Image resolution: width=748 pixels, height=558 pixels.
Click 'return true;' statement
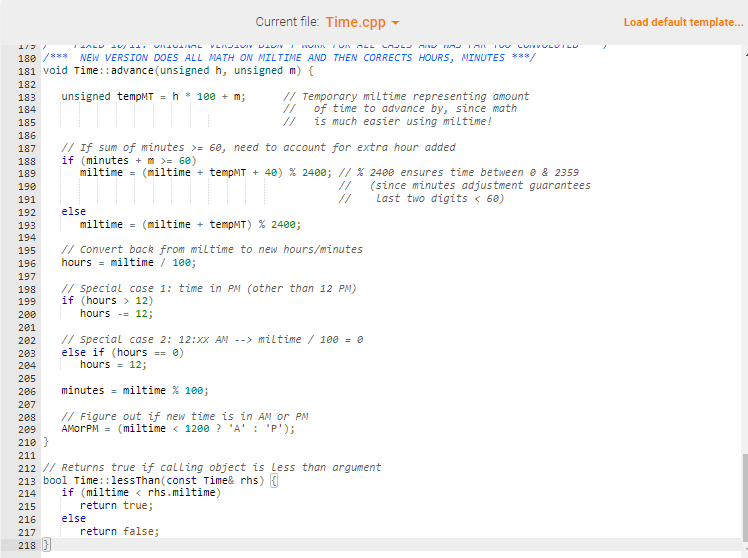tap(116, 506)
